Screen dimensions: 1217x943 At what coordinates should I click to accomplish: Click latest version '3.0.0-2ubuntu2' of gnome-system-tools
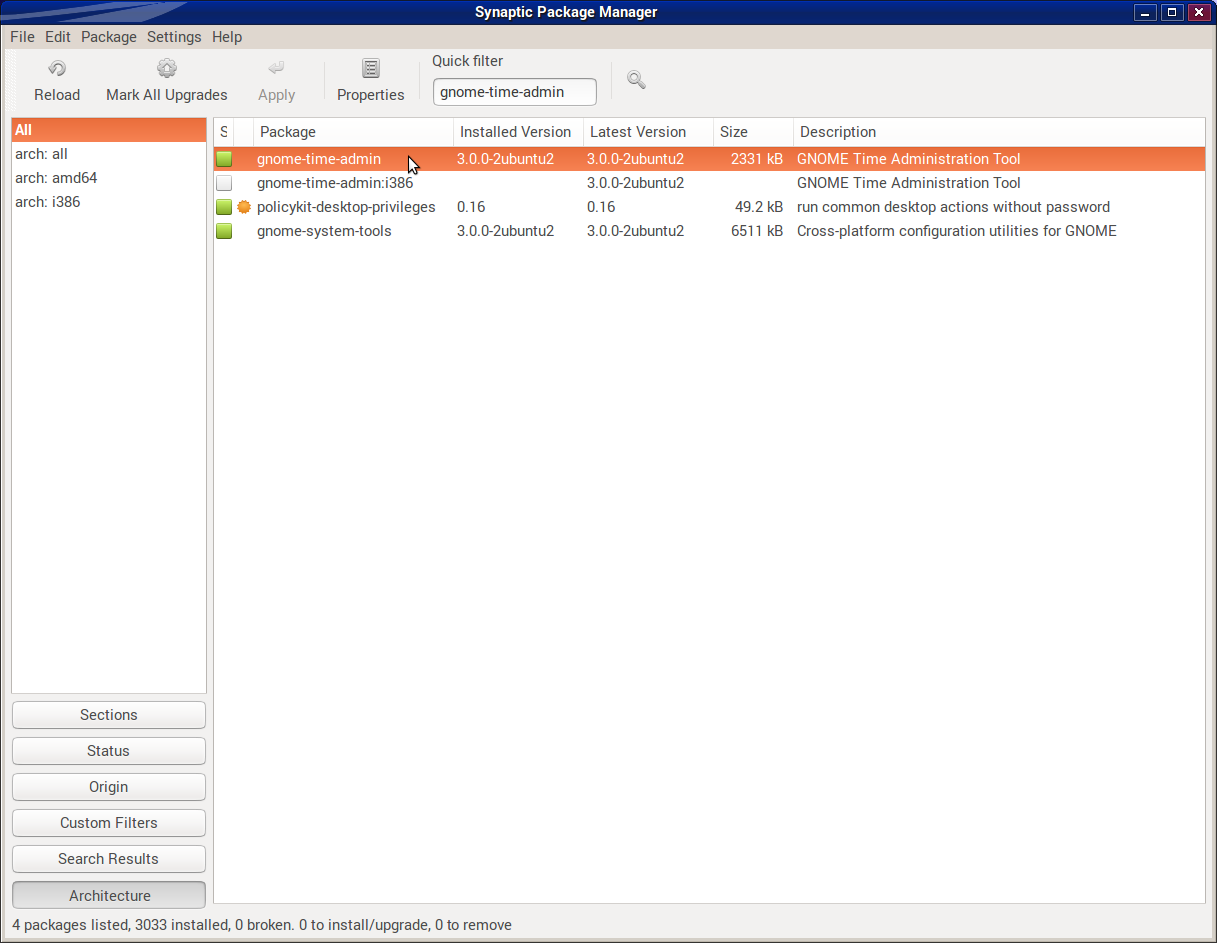point(635,231)
